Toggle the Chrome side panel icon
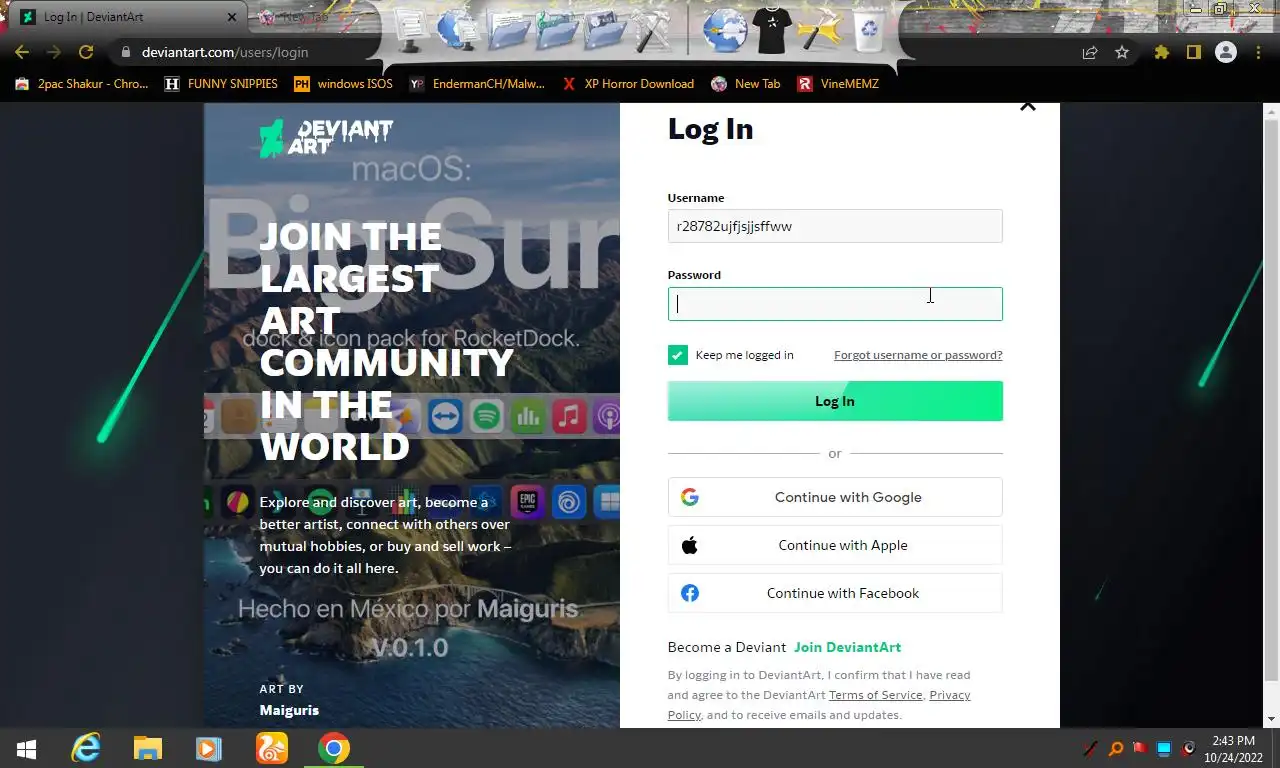 tap(1193, 52)
